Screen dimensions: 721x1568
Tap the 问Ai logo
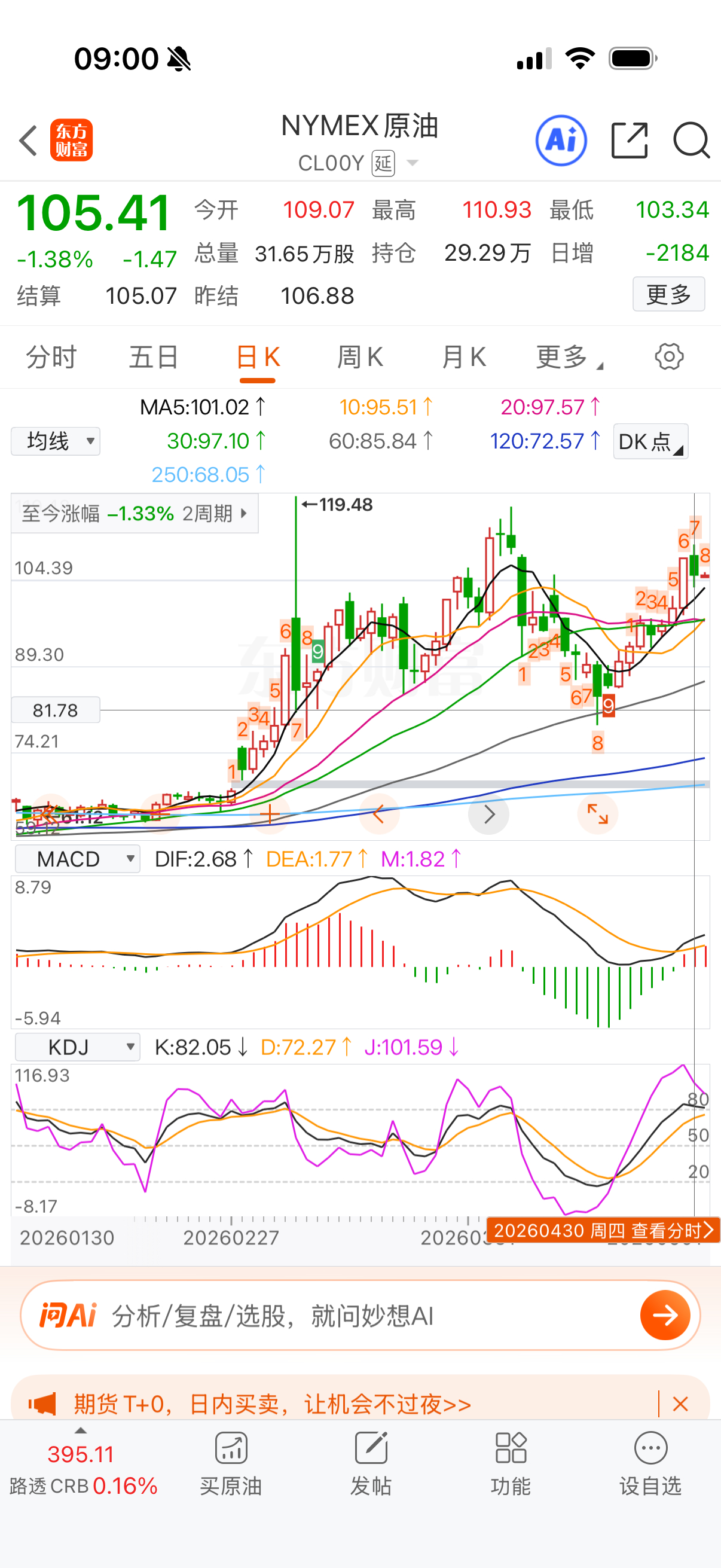pos(68,1315)
